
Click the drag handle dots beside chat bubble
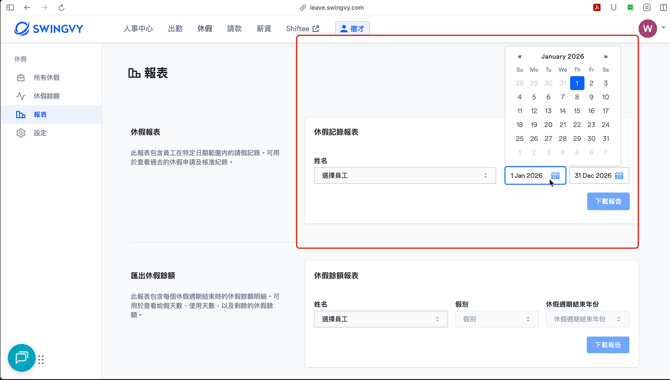coord(41,359)
